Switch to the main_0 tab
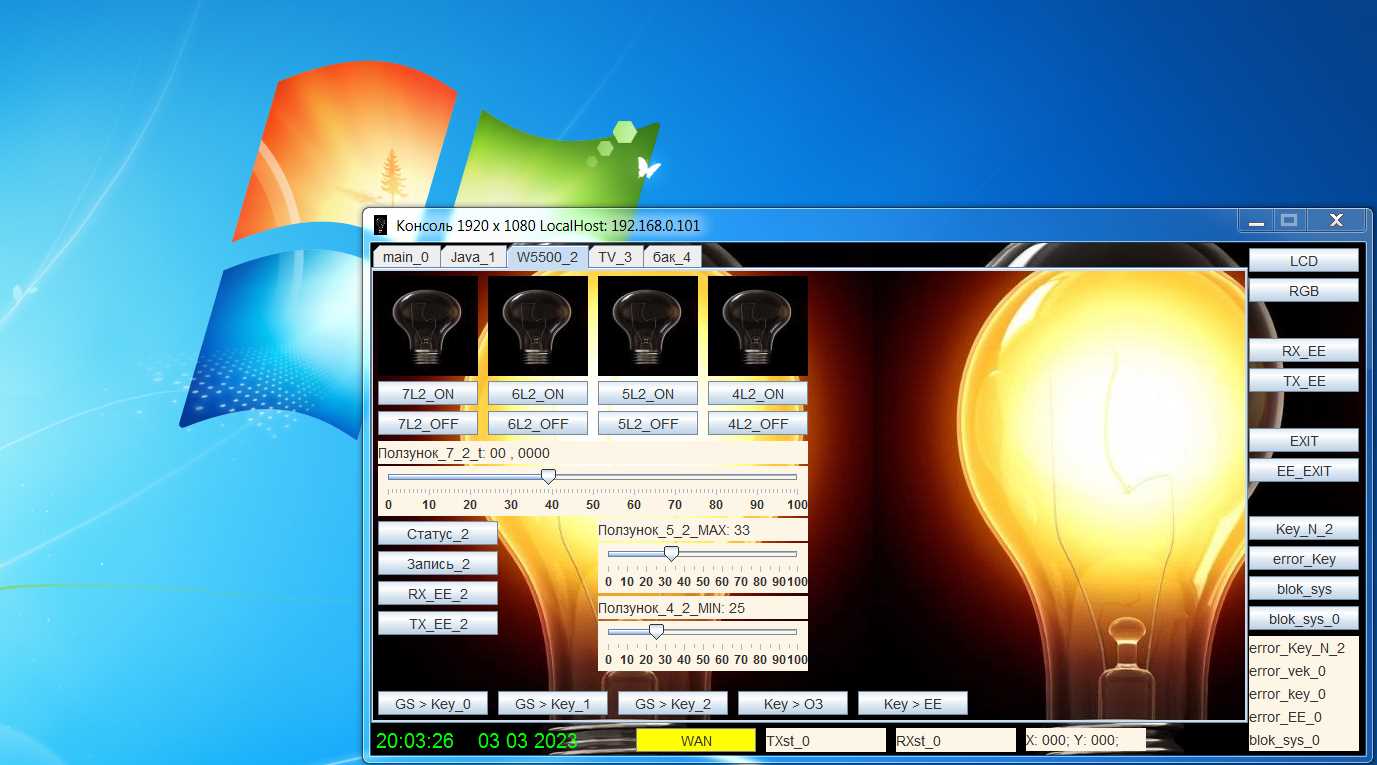 [405, 257]
